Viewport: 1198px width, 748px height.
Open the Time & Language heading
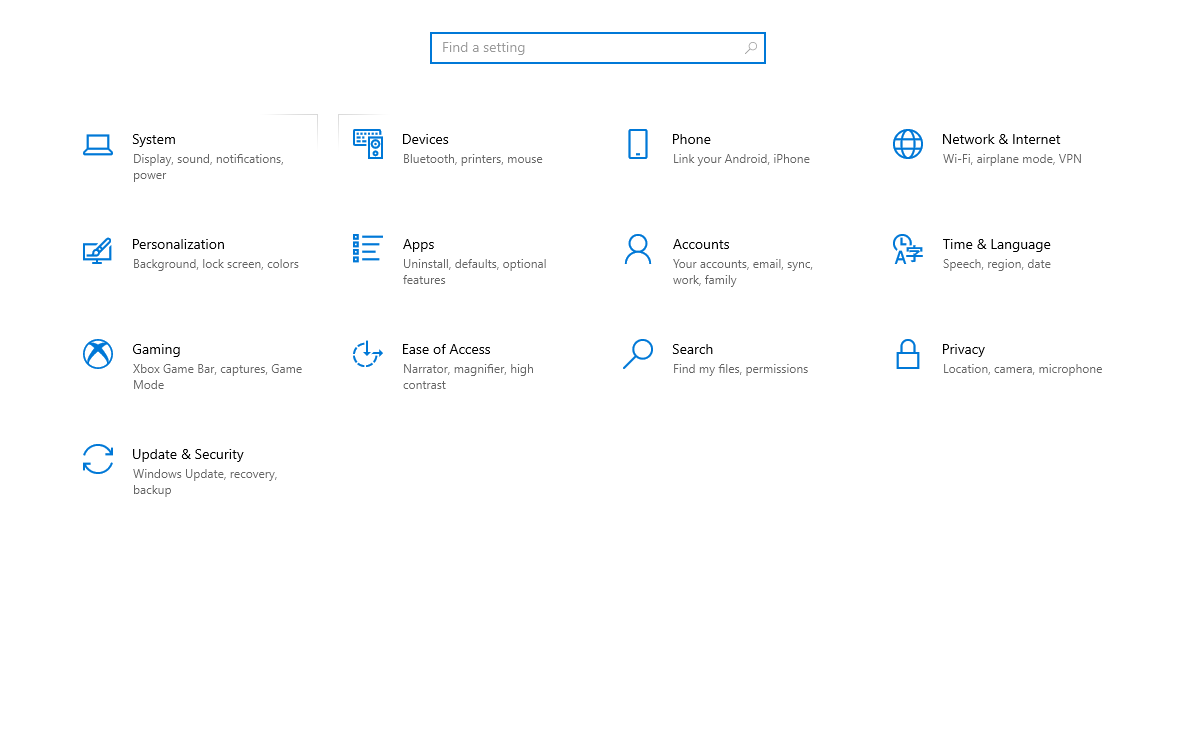point(996,244)
